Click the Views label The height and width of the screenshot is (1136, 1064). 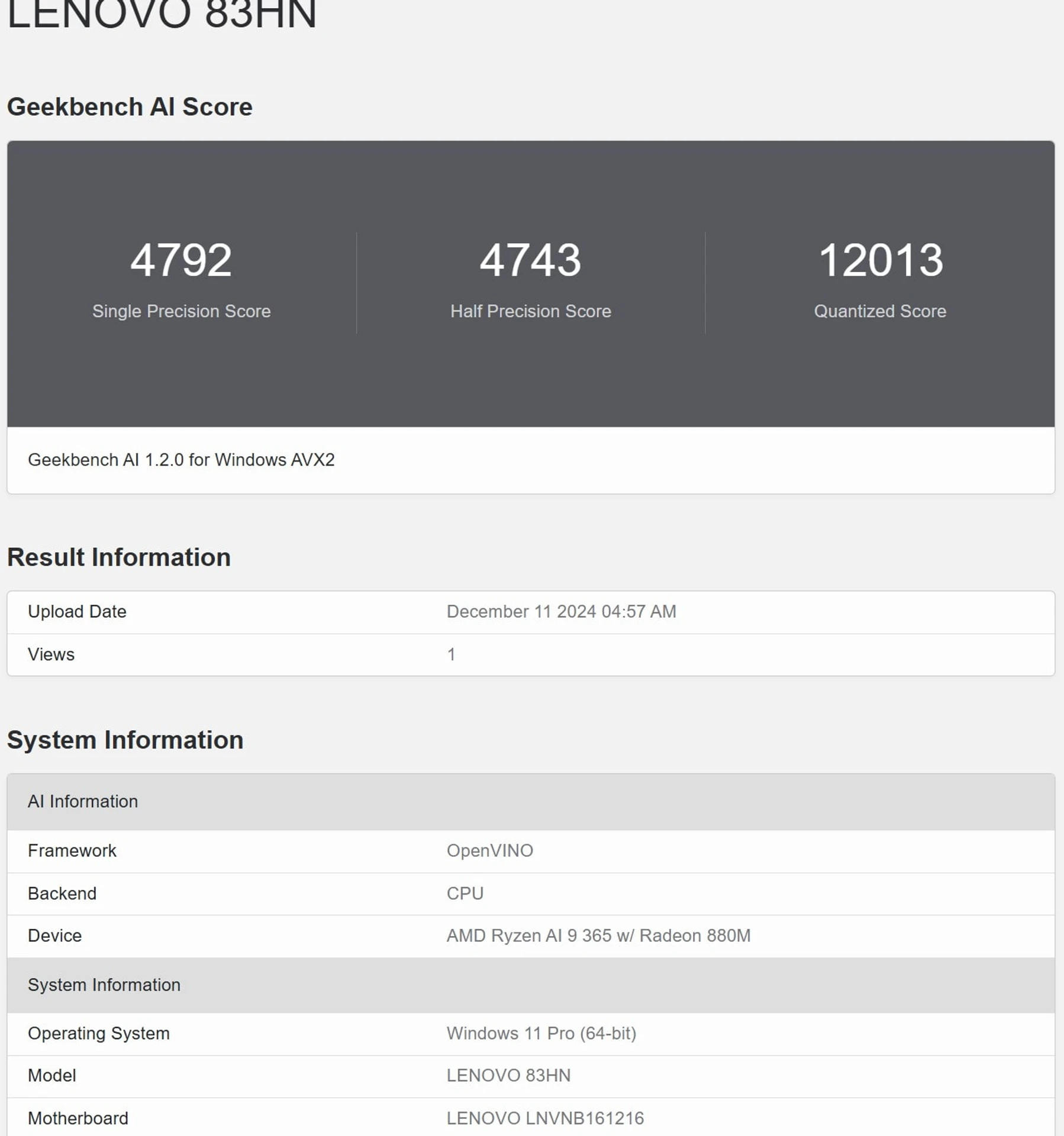(51, 654)
